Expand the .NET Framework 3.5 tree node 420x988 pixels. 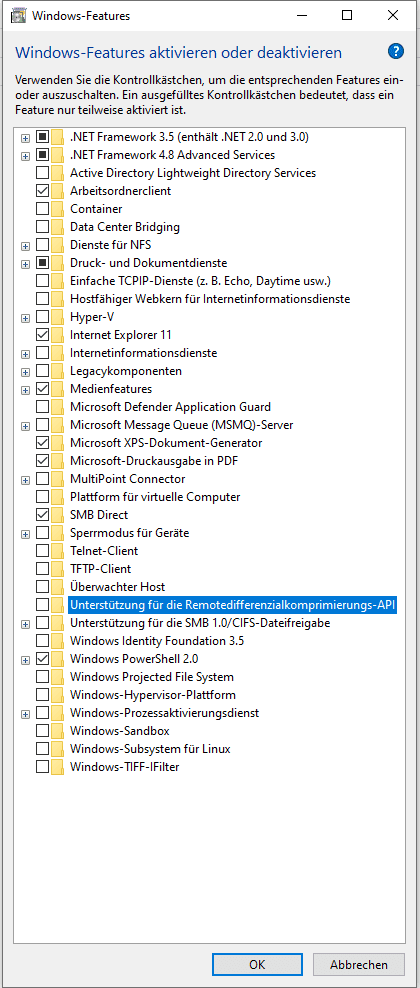point(25,137)
